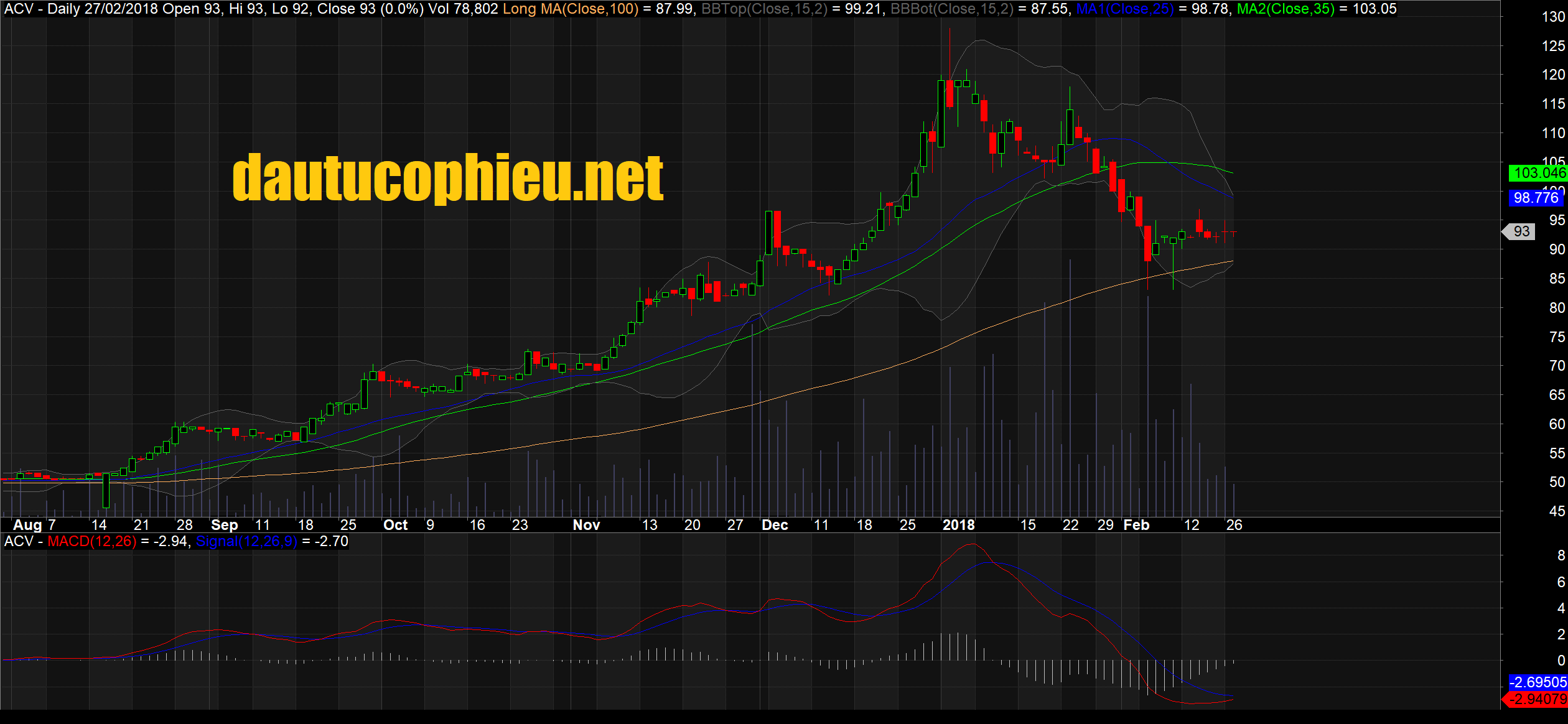Click the gray 93 last price marker
The image size is (1568, 724).
pos(1521,231)
